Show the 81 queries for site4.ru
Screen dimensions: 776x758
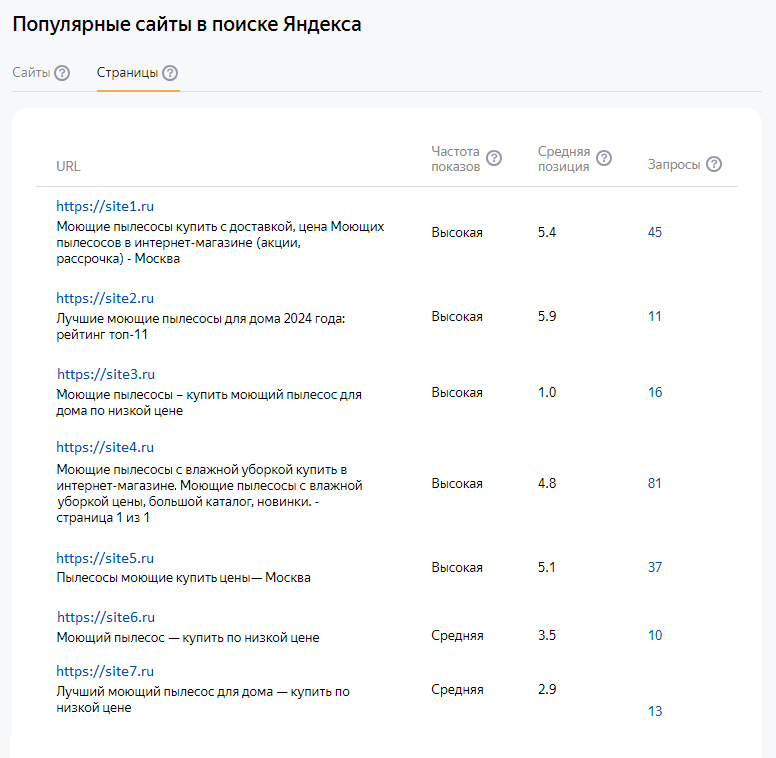[655, 483]
